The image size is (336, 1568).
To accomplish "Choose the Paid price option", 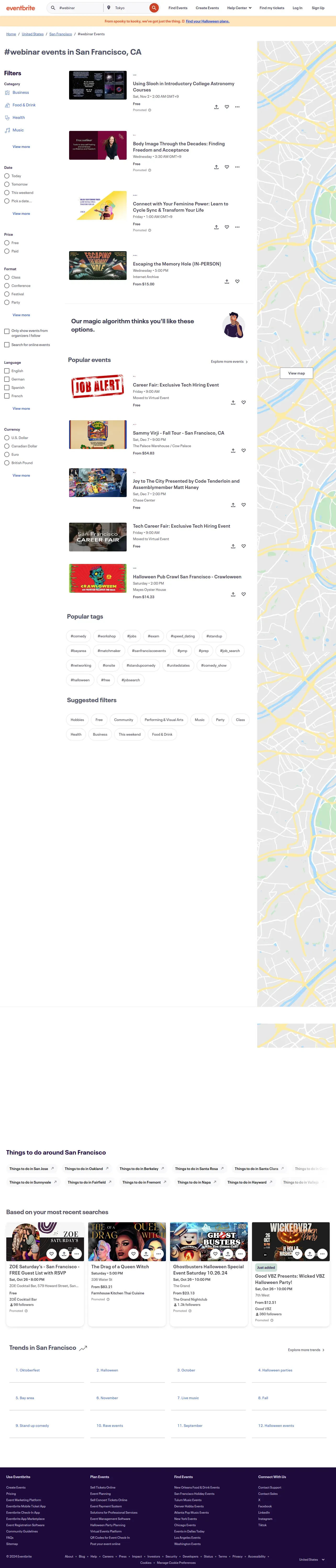I will coord(7,251).
